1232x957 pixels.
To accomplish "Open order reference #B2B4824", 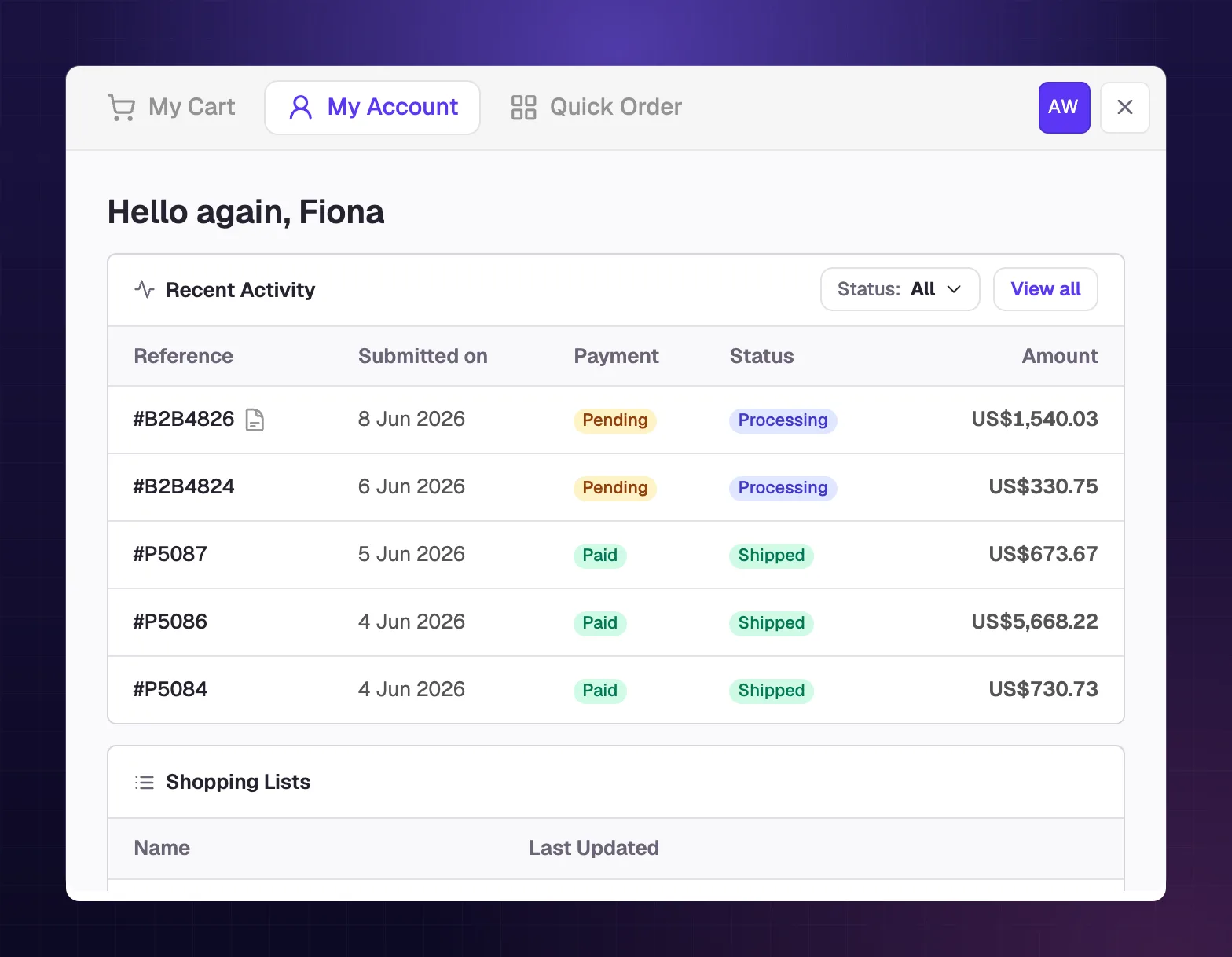I will (184, 486).
